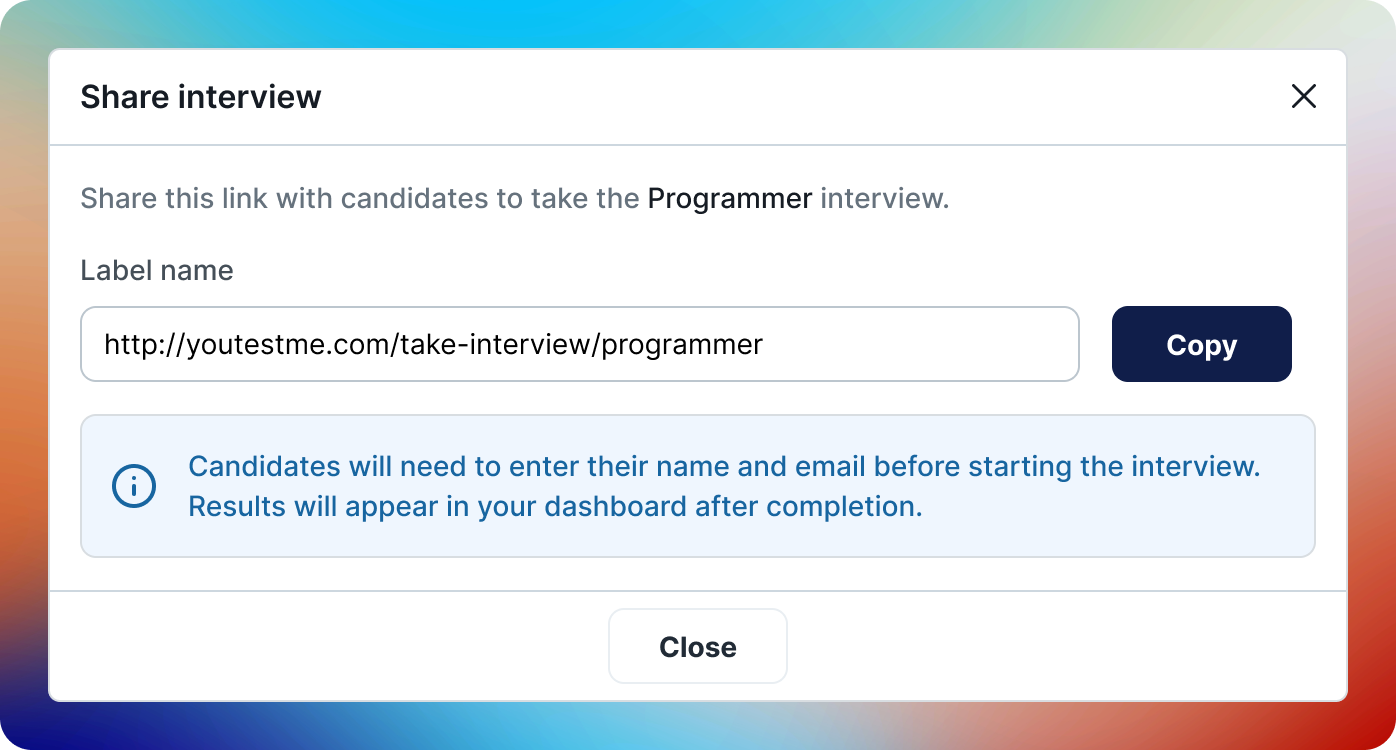
Task: Click the word "interview." ending the description
Action: click(x=884, y=198)
